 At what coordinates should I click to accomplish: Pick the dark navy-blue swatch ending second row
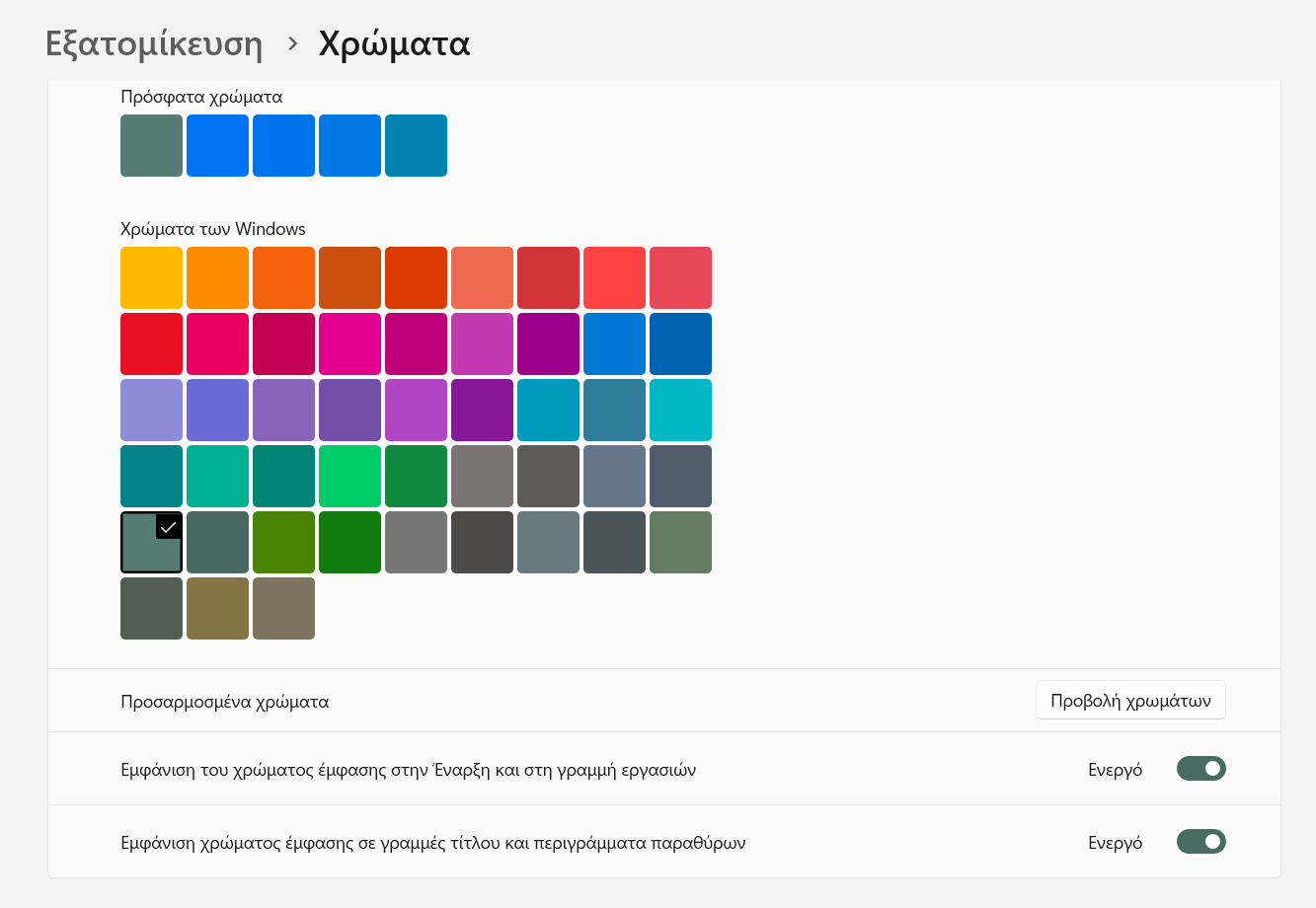click(680, 343)
